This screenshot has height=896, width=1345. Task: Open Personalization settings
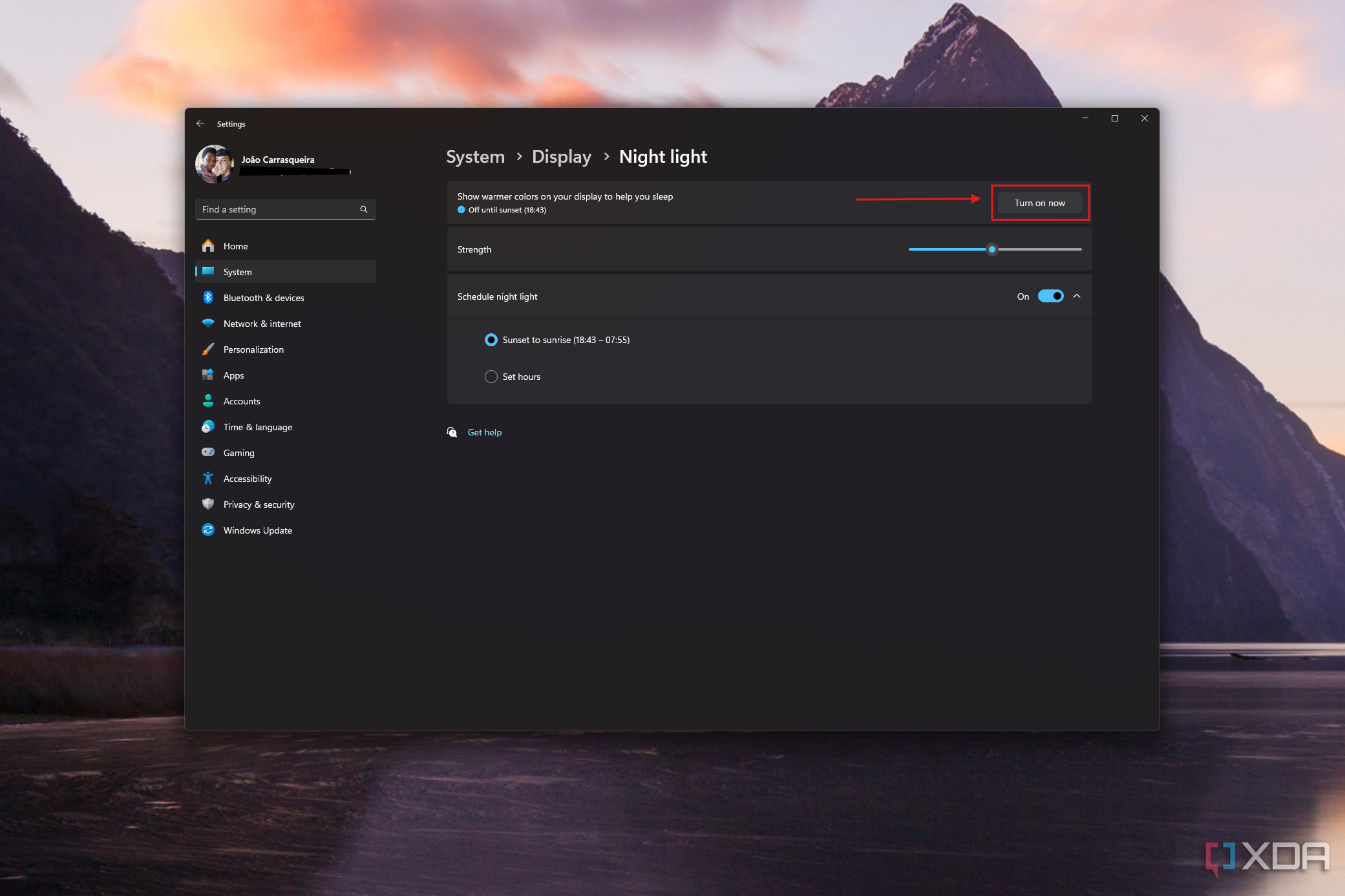252,349
